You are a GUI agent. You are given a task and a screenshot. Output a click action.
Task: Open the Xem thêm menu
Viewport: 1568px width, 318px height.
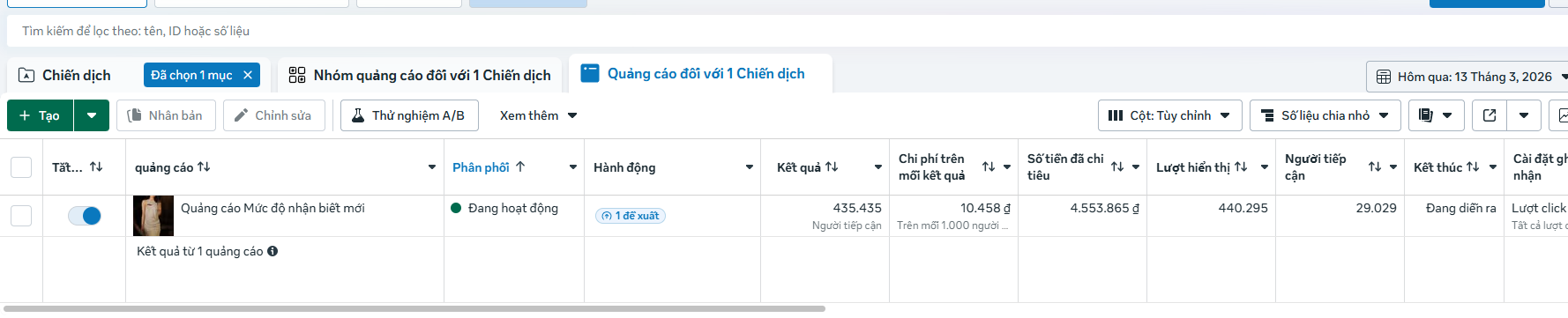pyautogui.click(x=538, y=115)
